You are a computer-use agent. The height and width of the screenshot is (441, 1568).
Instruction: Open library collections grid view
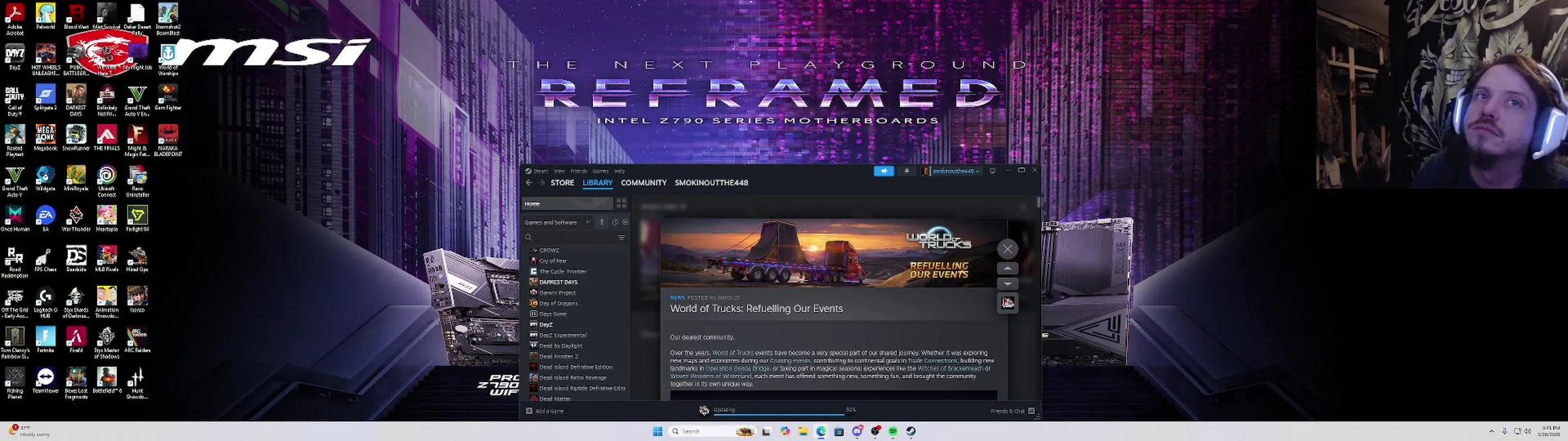(x=621, y=203)
